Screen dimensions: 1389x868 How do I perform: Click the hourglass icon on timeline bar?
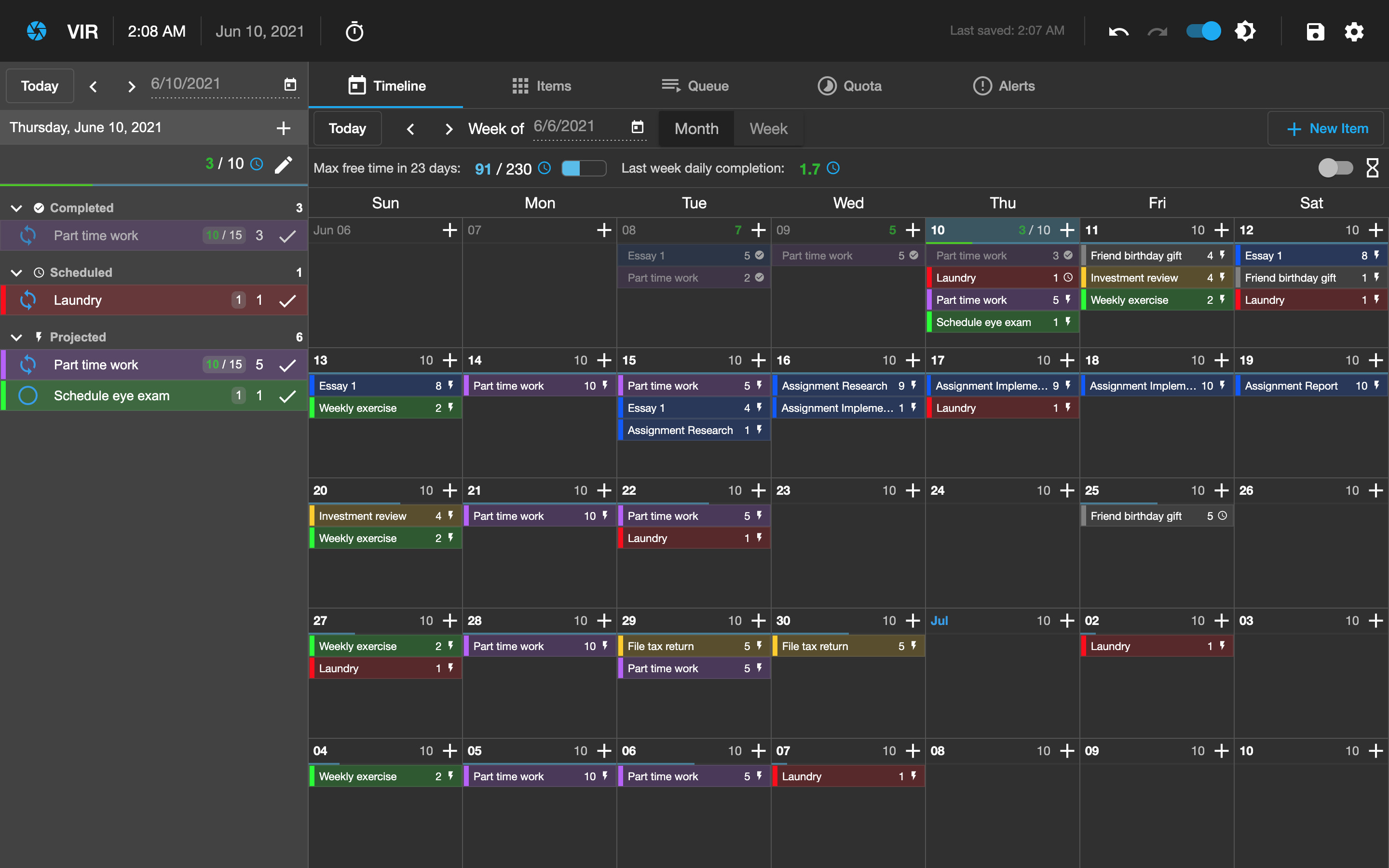[1372, 168]
